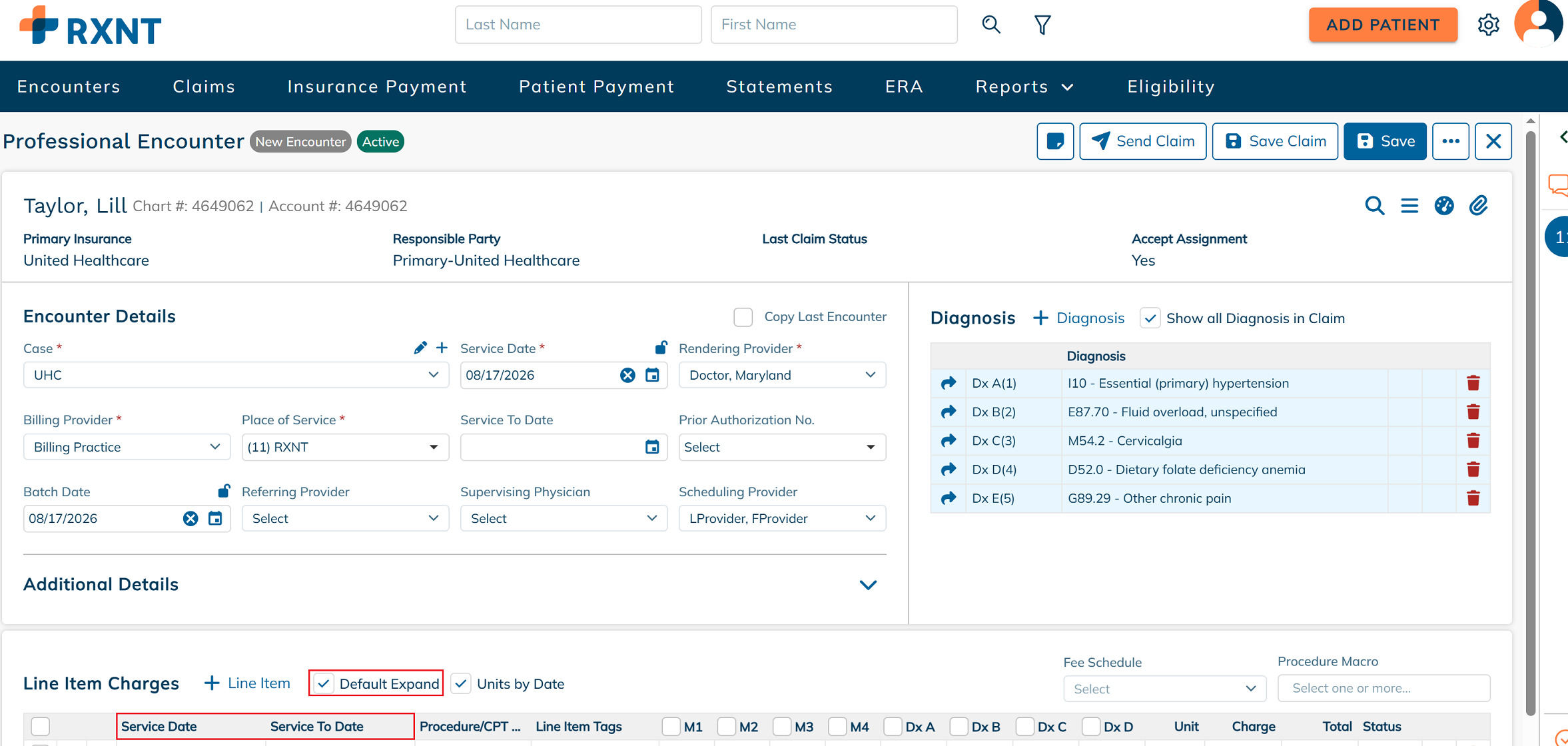This screenshot has width=1568, height=746.
Task: Click the Save Claim button
Action: click(1275, 141)
